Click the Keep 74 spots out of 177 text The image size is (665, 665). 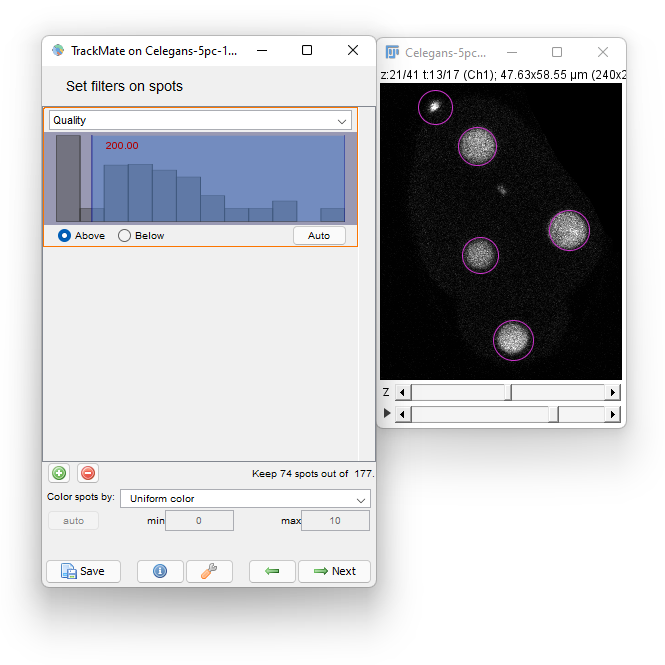[313, 474]
